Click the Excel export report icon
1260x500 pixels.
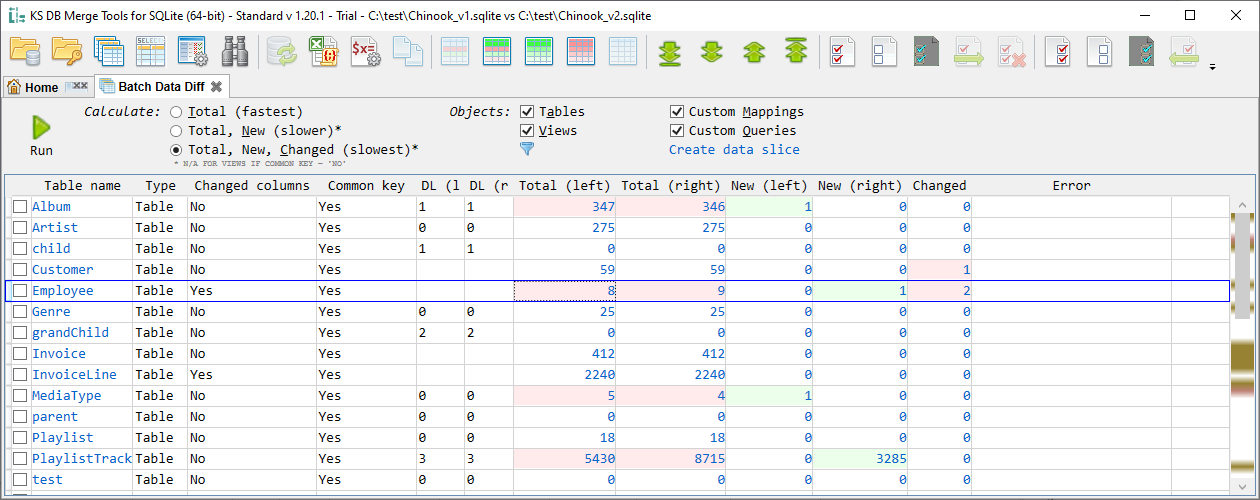(322, 51)
